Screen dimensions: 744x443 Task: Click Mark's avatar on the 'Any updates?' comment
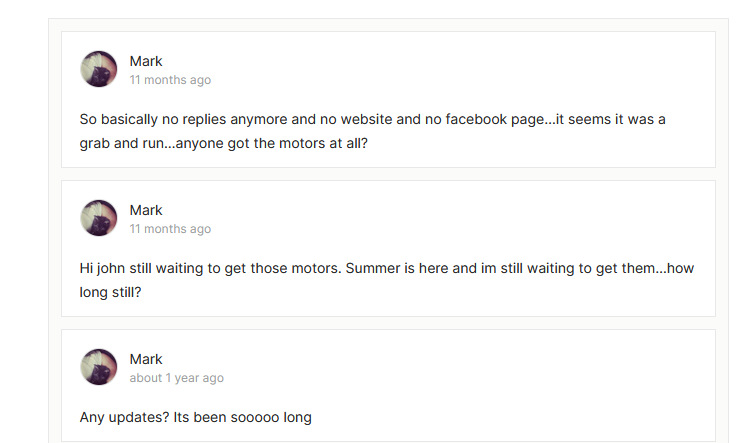pyautogui.click(x=99, y=367)
